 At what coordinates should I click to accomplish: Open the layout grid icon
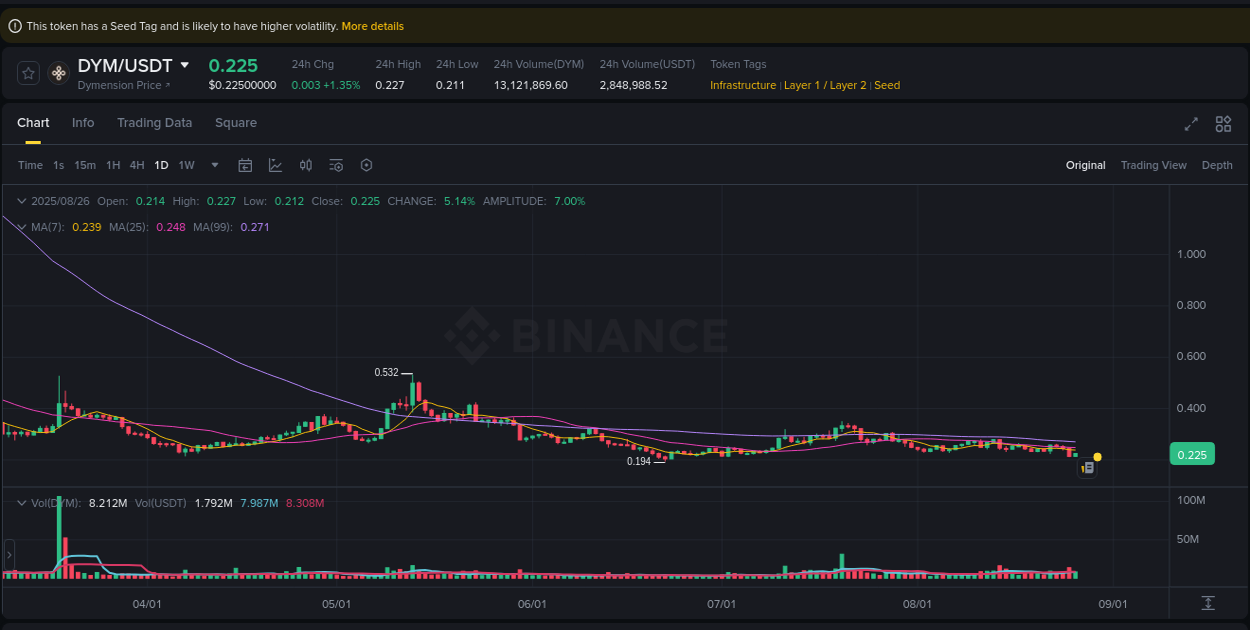1223,123
